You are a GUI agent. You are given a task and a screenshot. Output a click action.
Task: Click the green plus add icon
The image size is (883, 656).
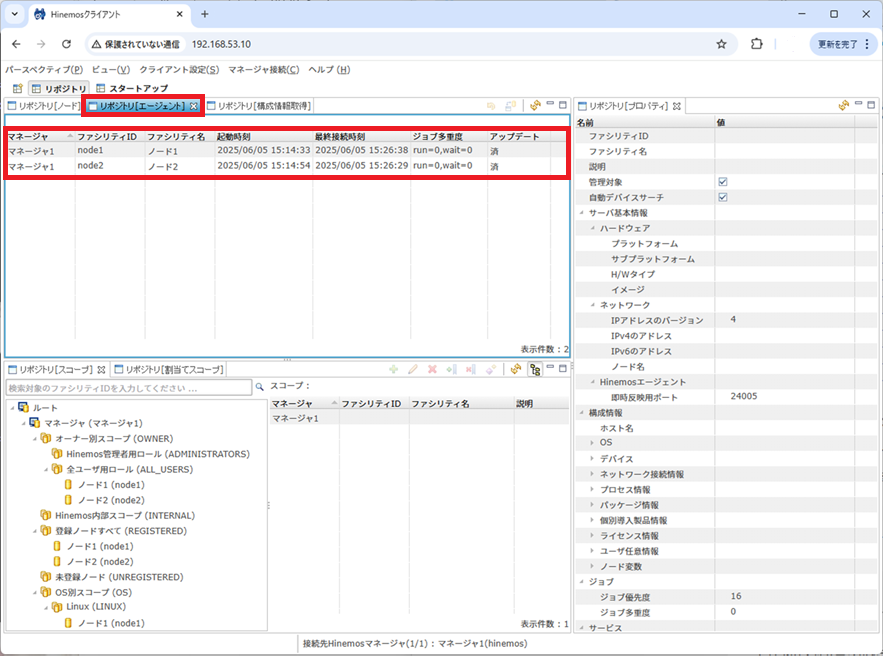click(x=394, y=369)
